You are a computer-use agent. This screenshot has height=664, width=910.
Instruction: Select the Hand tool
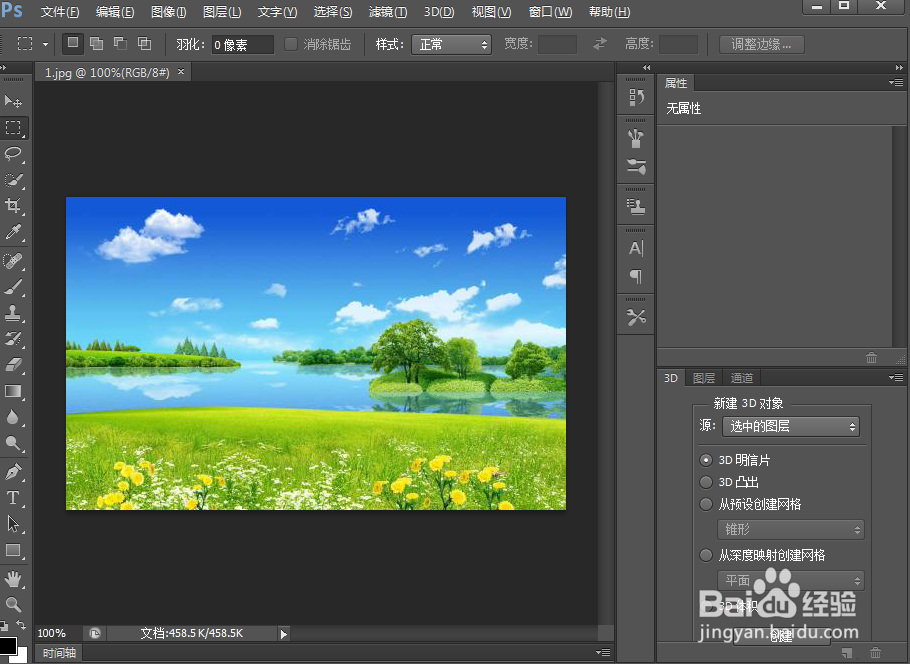click(13, 578)
